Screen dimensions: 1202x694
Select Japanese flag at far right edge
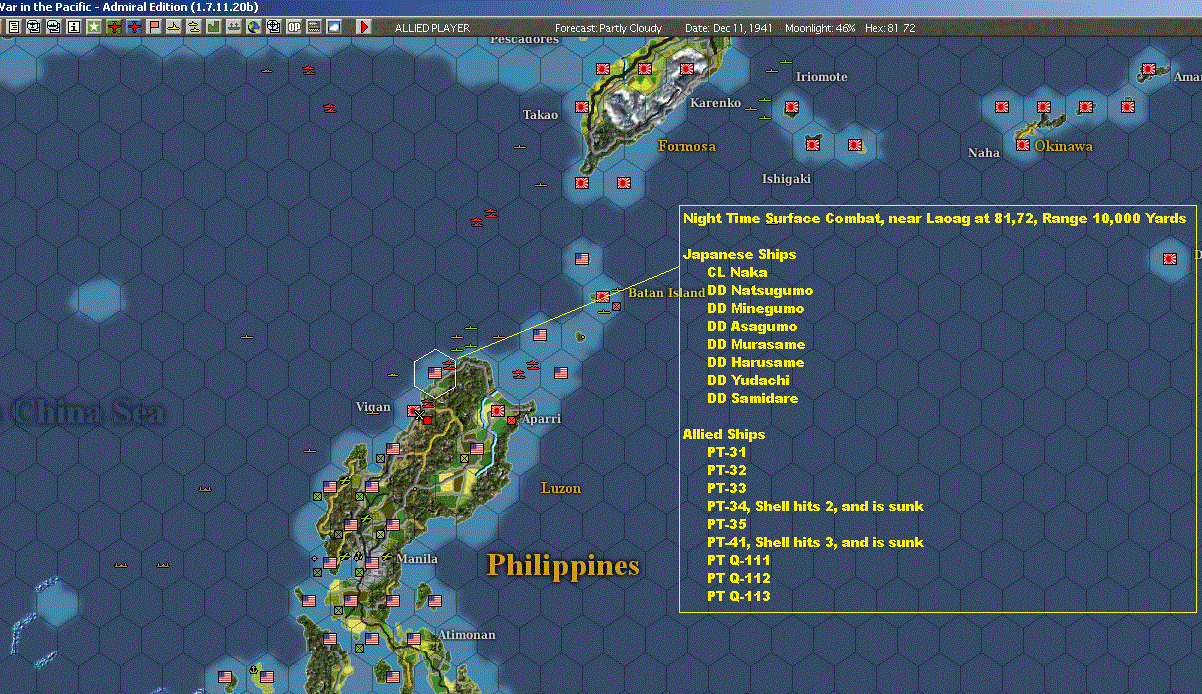pyautogui.click(x=1170, y=259)
